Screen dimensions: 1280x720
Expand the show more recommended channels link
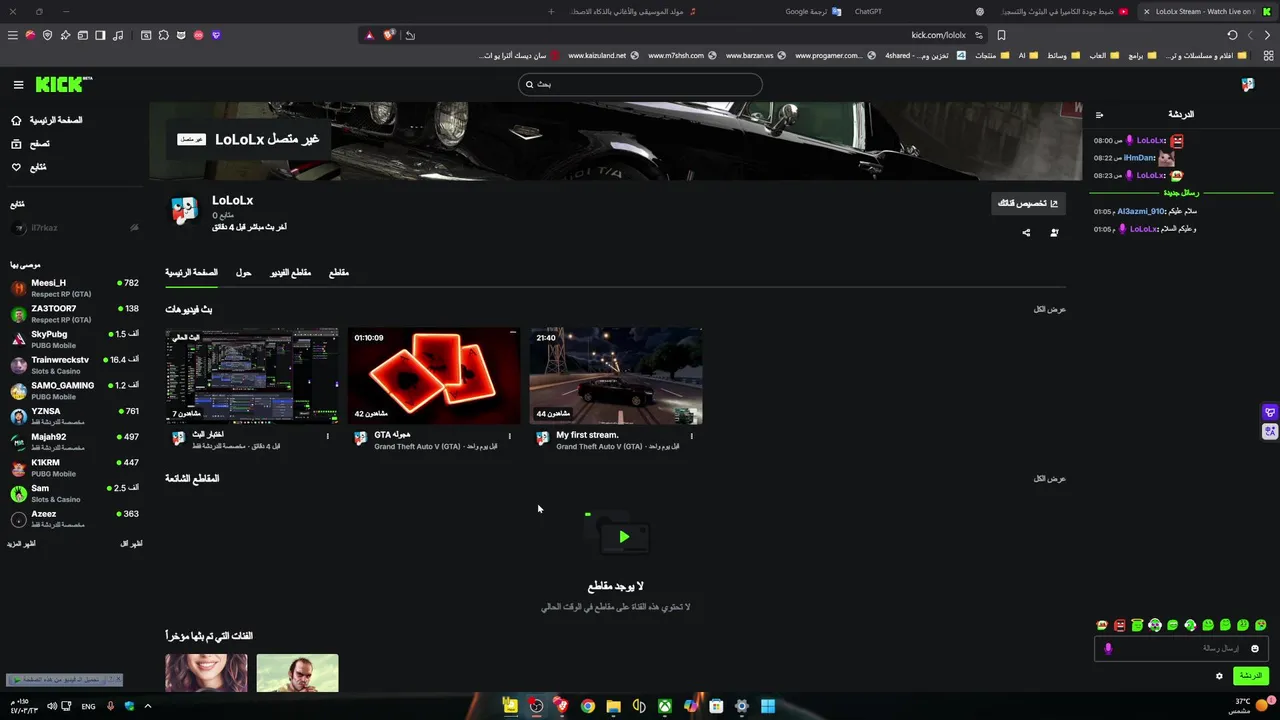coord(21,544)
